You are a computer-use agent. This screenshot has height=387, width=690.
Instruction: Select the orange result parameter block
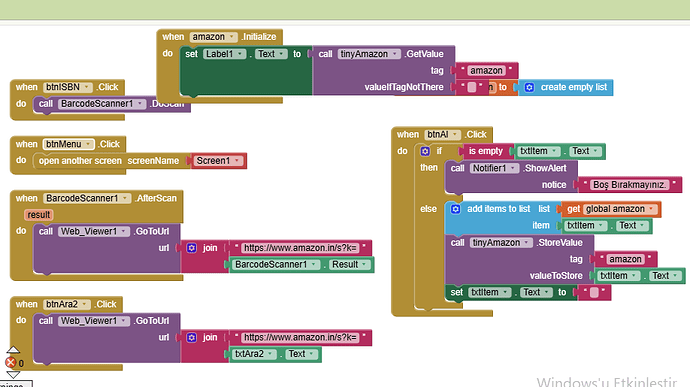pyautogui.click(x=39, y=215)
